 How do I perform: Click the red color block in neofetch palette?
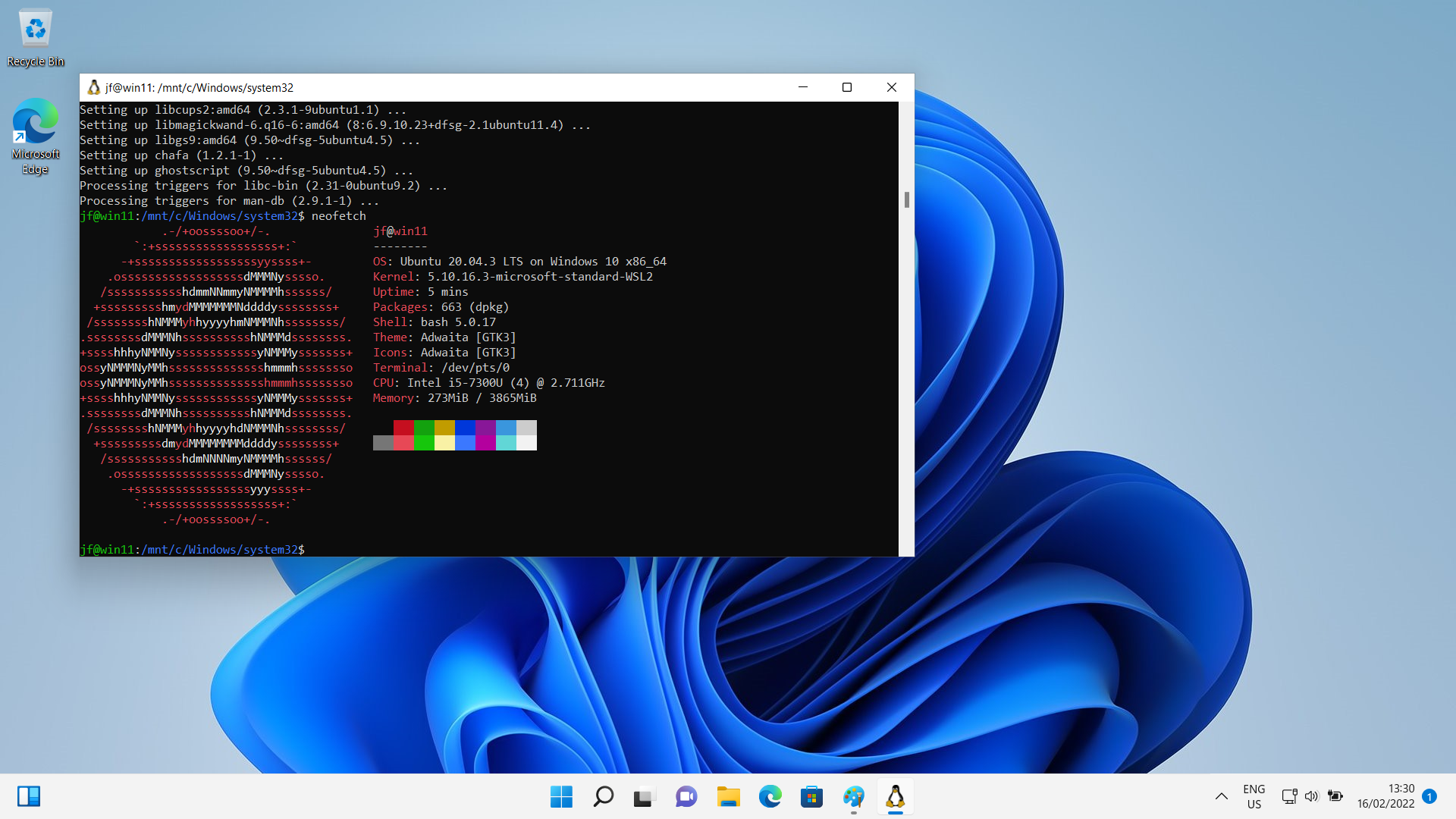pyautogui.click(x=403, y=428)
